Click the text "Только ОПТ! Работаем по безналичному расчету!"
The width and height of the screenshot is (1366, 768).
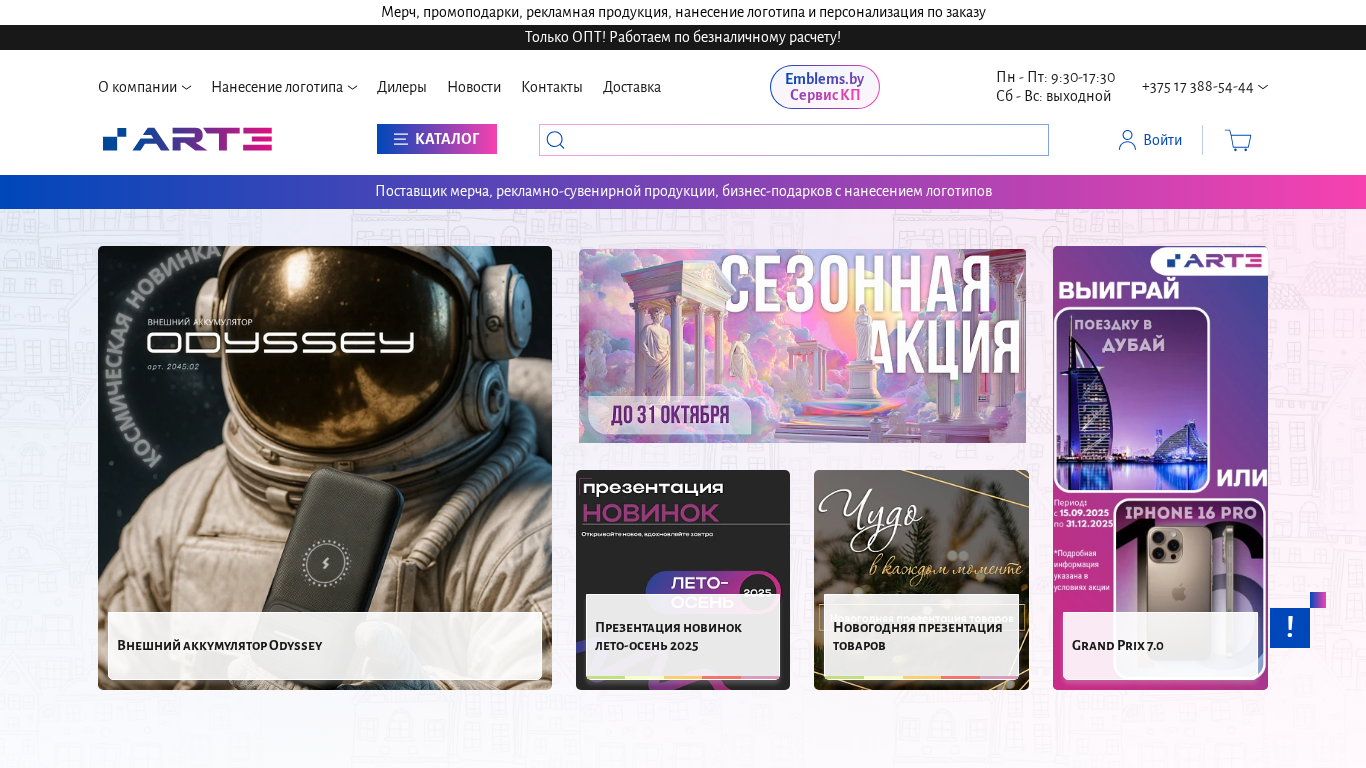pyautogui.click(x=683, y=37)
